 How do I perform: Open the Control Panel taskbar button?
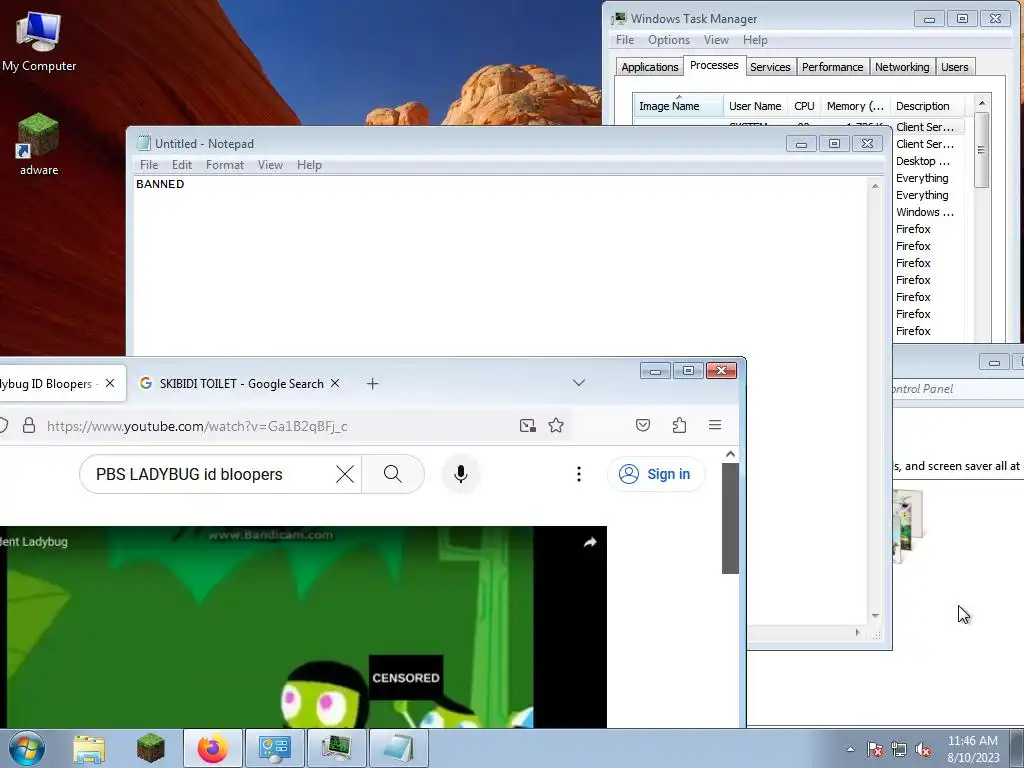coord(274,748)
